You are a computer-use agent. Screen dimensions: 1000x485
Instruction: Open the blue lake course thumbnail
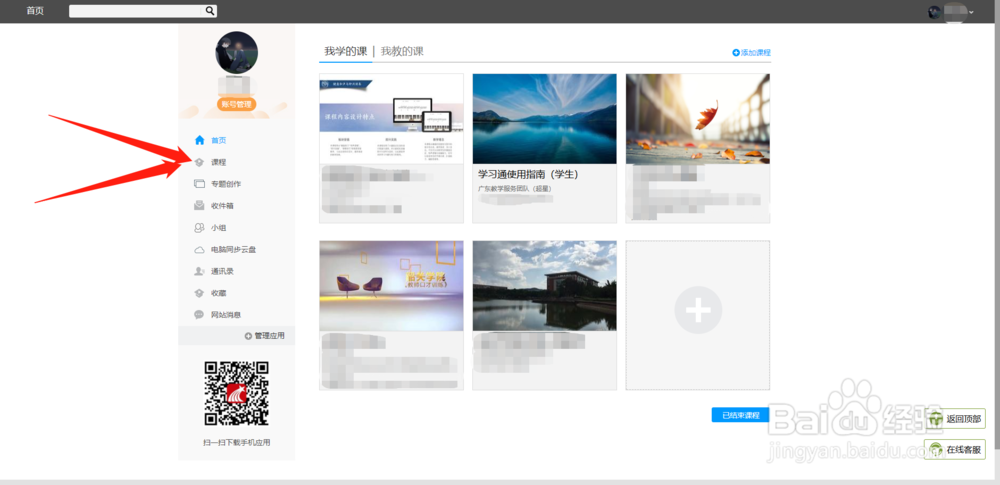545,119
